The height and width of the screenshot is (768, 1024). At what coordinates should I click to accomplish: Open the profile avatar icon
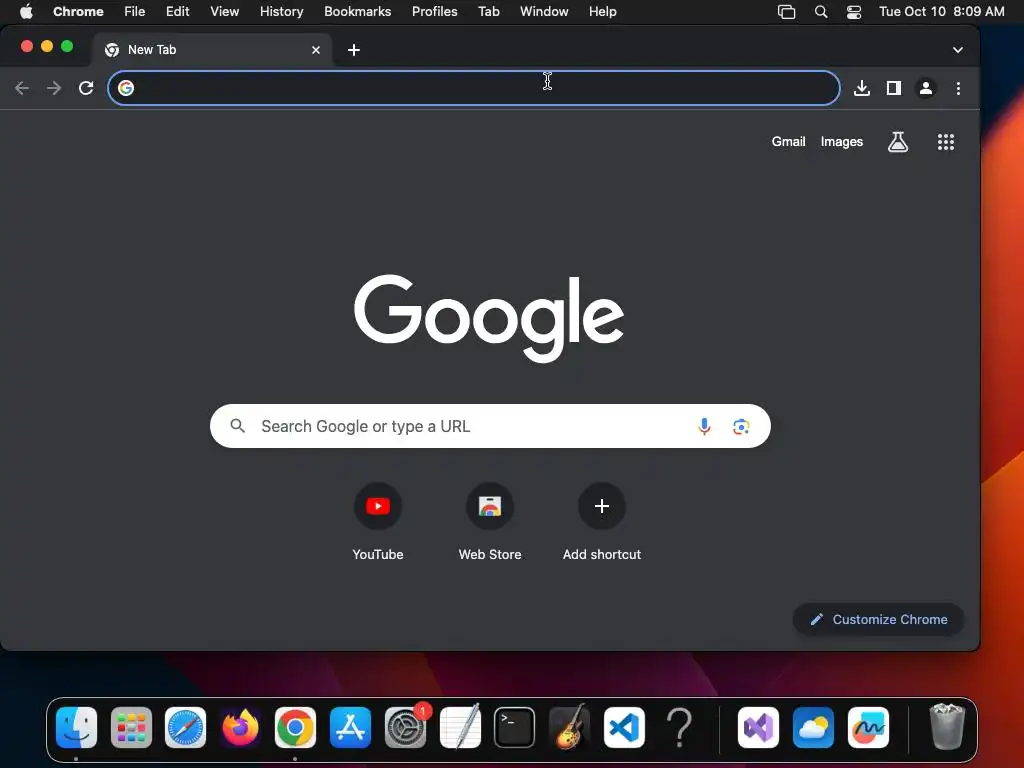tap(925, 88)
